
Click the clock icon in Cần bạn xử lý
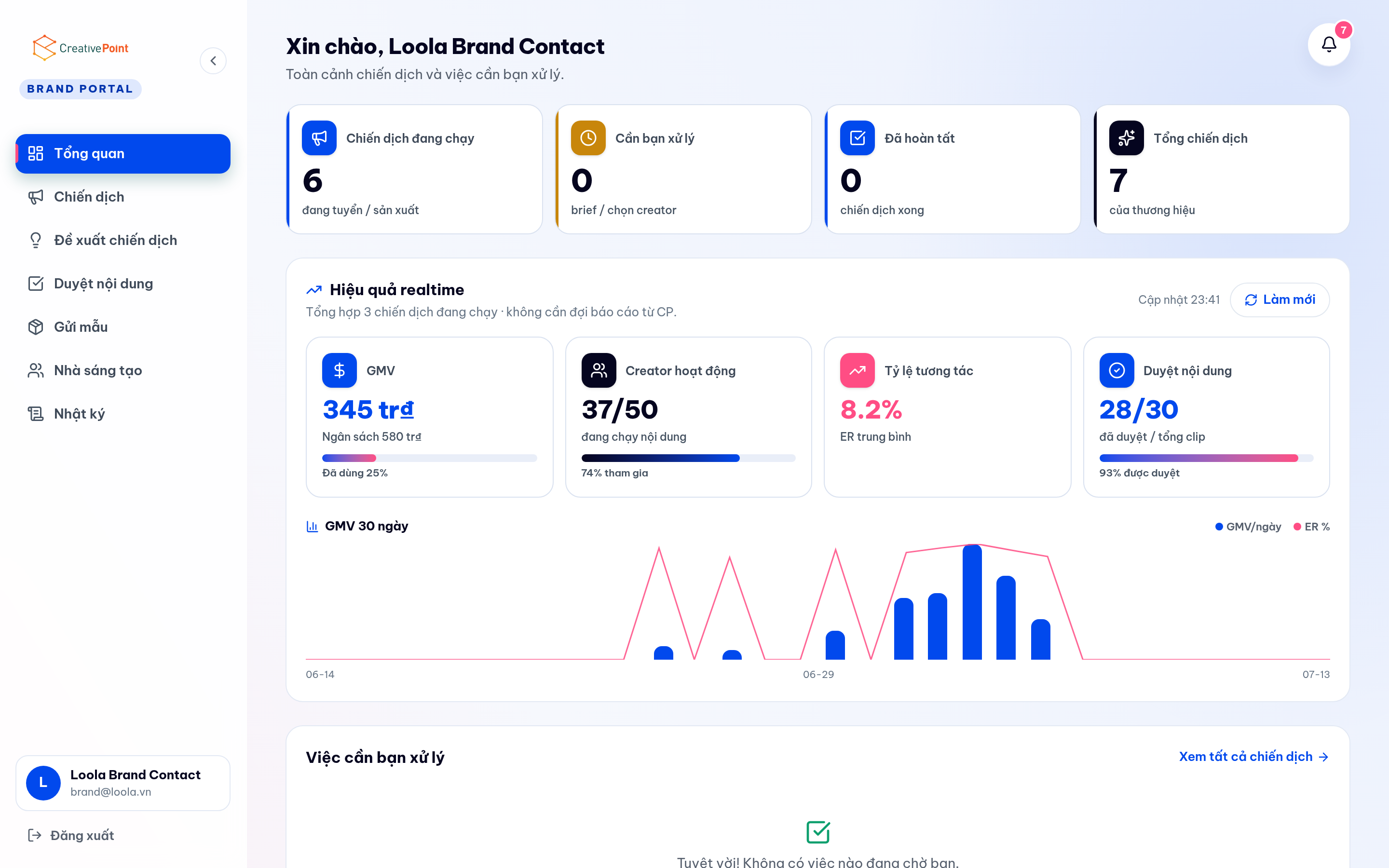click(588, 138)
